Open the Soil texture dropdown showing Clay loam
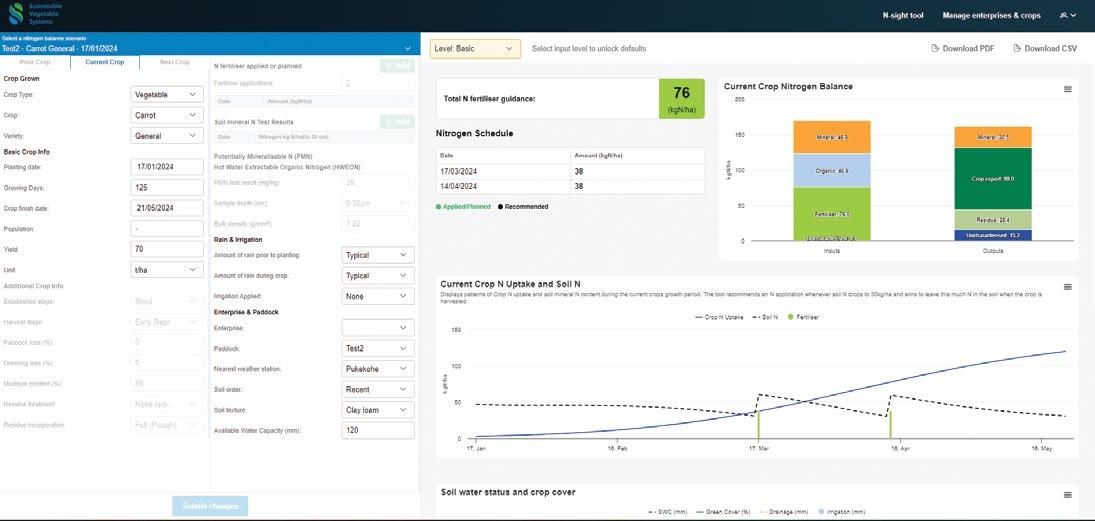The height and width of the screenshot is (521, 1095). tap(378, 410)
